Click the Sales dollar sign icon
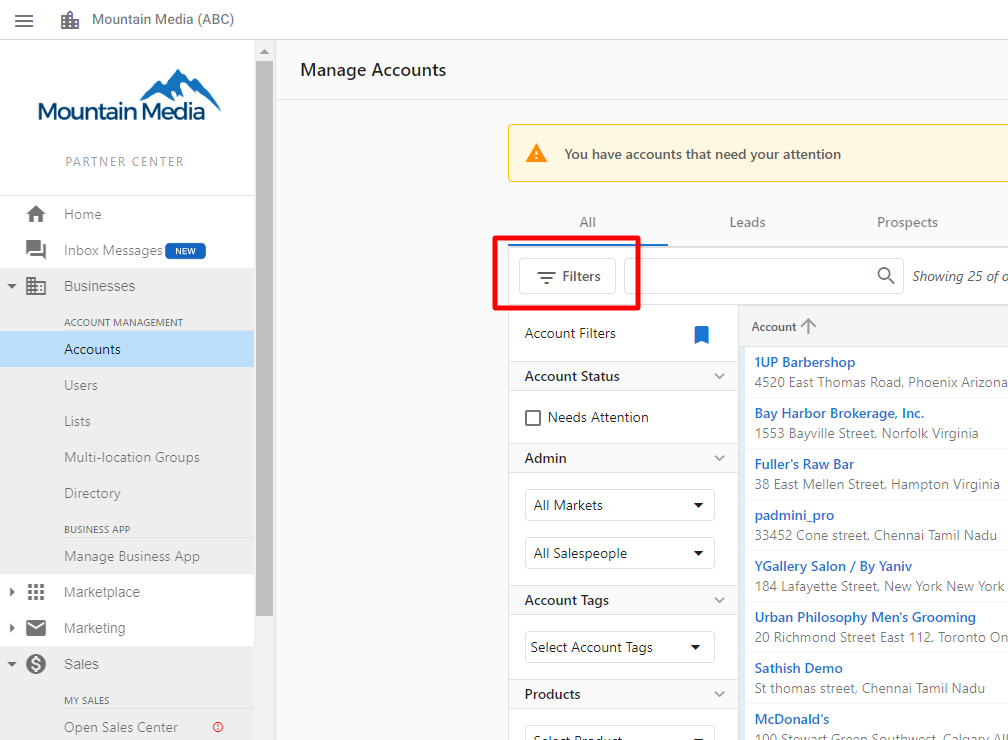Viewport: 1008px width, 740px height. [36, 664]
